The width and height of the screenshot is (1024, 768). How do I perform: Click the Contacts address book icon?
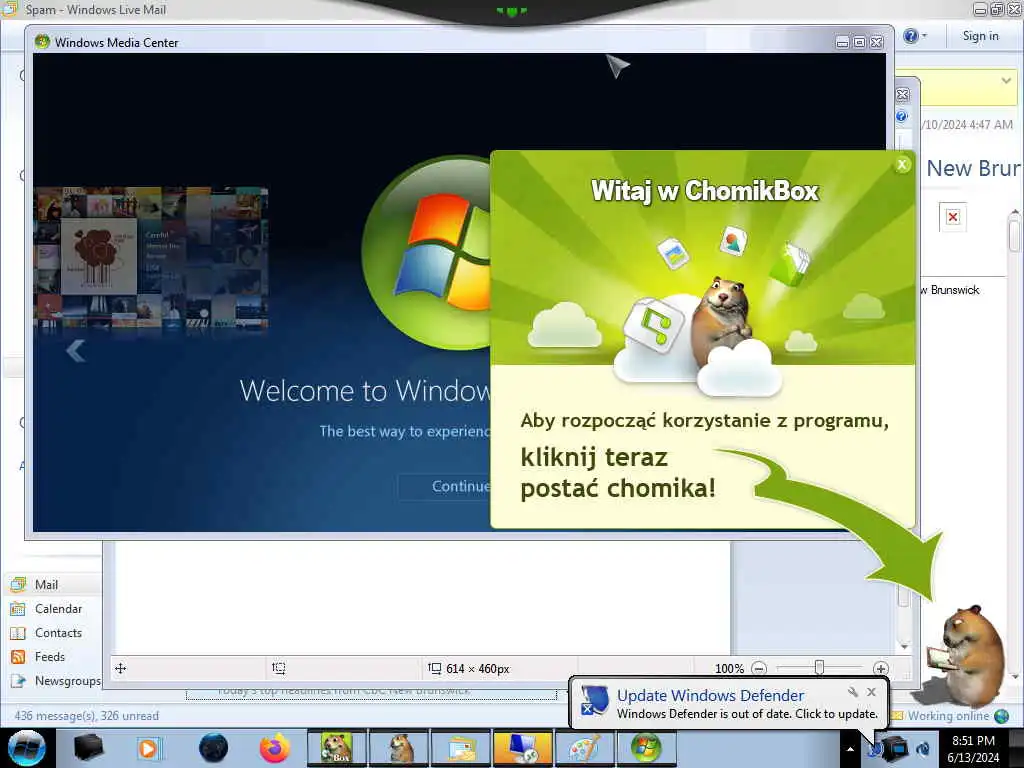18,633
